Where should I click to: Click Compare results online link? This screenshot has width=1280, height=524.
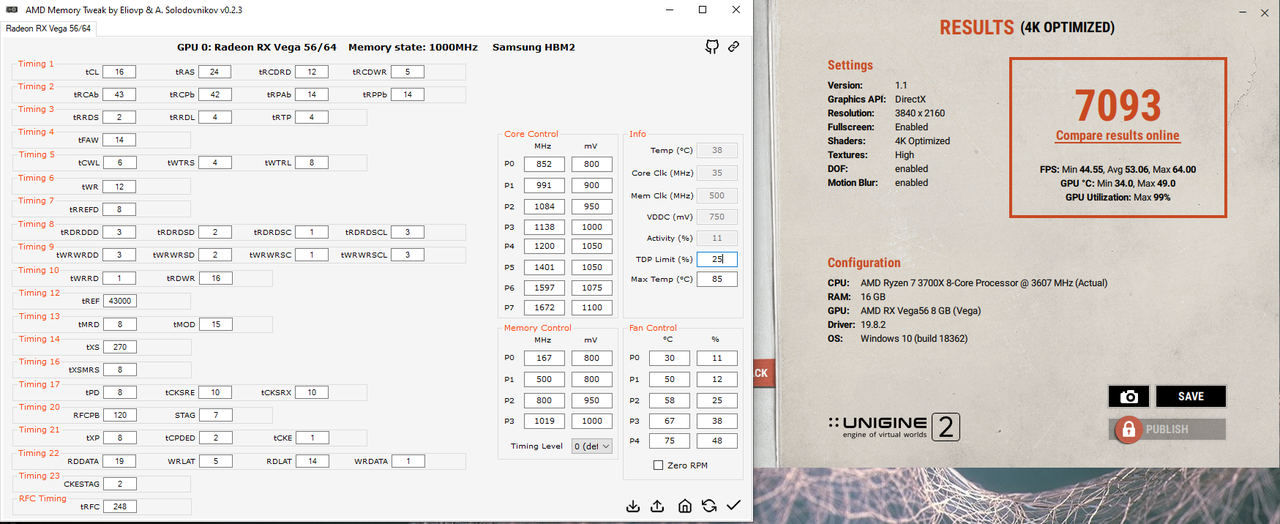point(1117,135)
